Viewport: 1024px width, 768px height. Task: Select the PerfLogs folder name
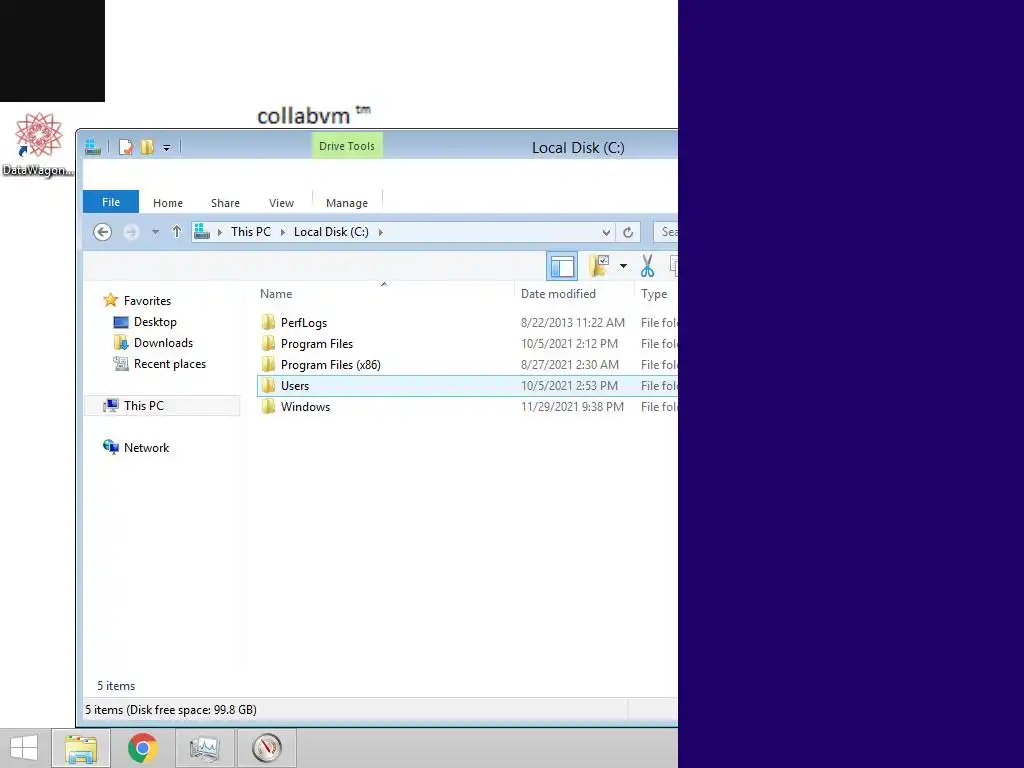[x=304, y=323]
